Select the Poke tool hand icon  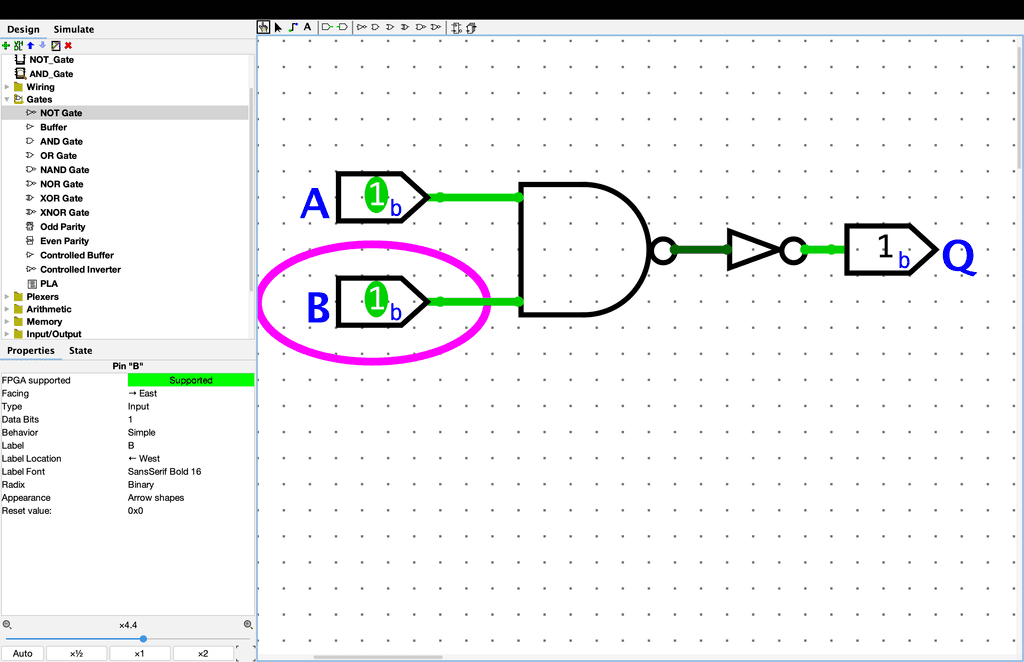tap(264, 27)
